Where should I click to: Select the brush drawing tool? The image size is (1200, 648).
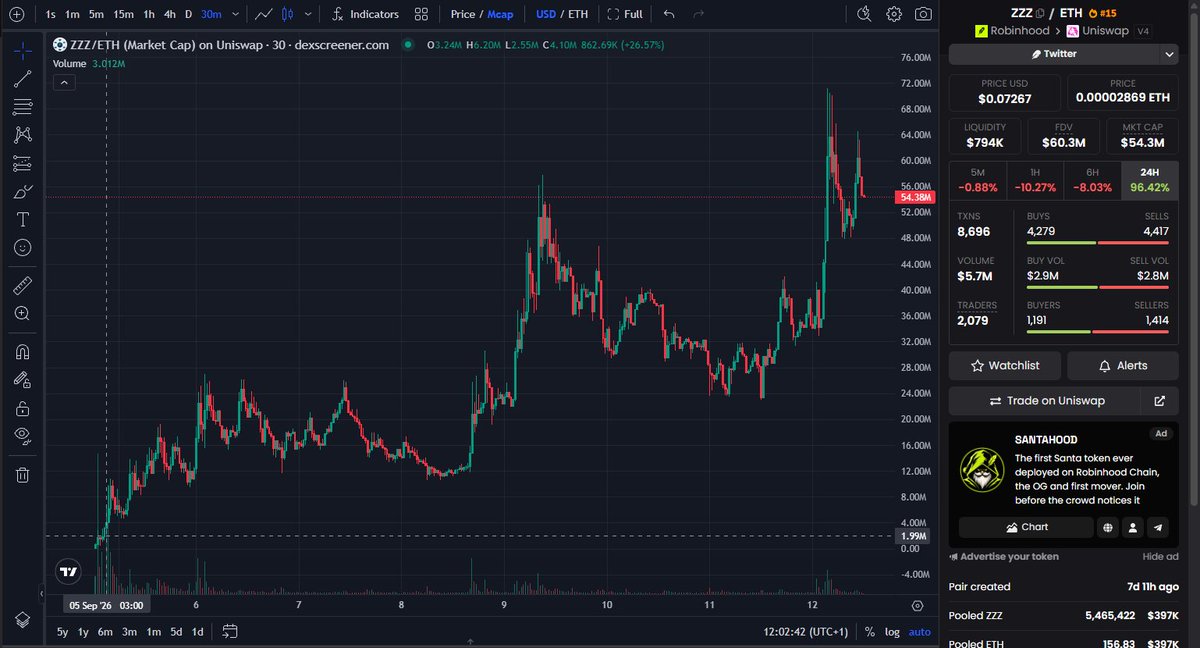[23, 191]
